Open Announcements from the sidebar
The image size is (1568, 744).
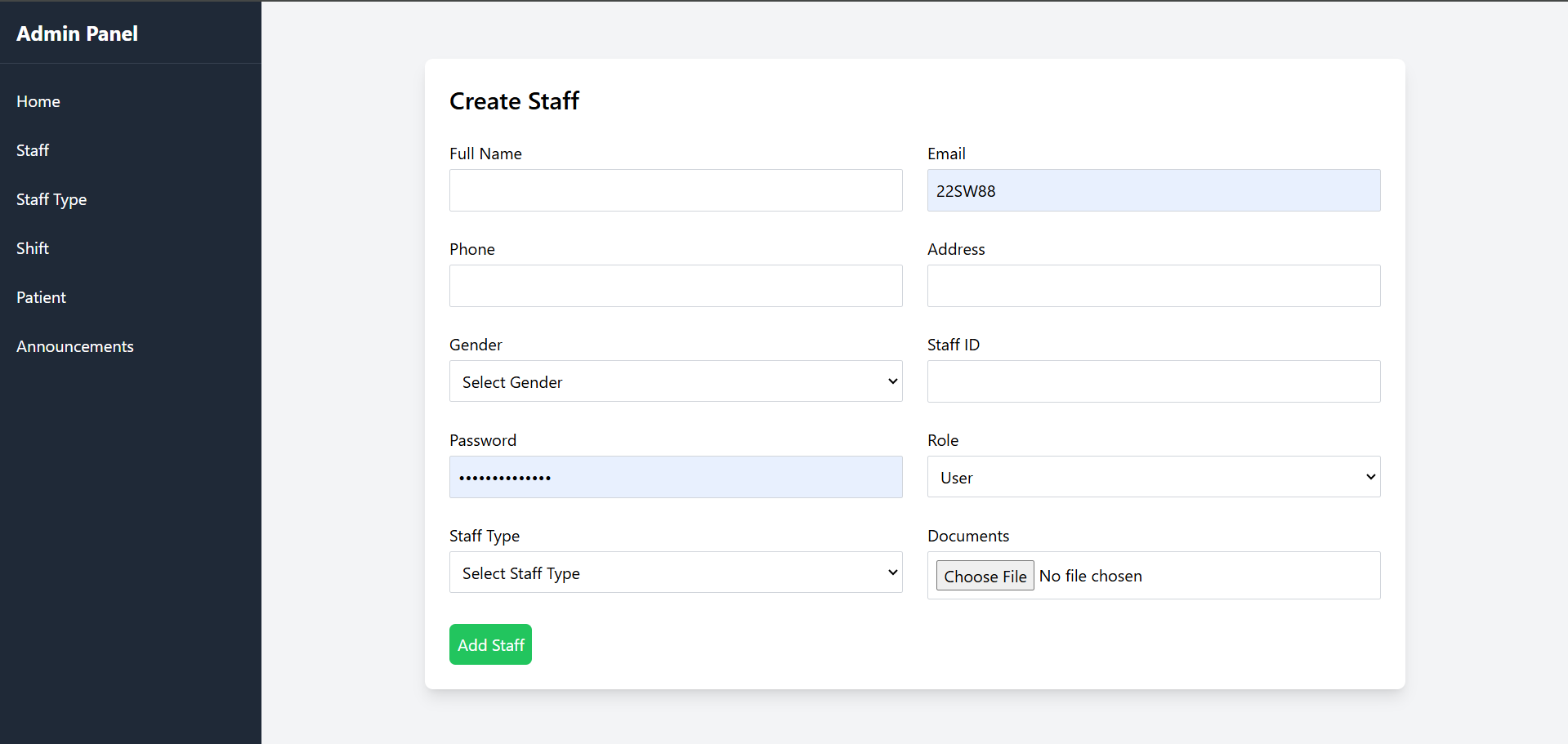(x=75, y=346)
